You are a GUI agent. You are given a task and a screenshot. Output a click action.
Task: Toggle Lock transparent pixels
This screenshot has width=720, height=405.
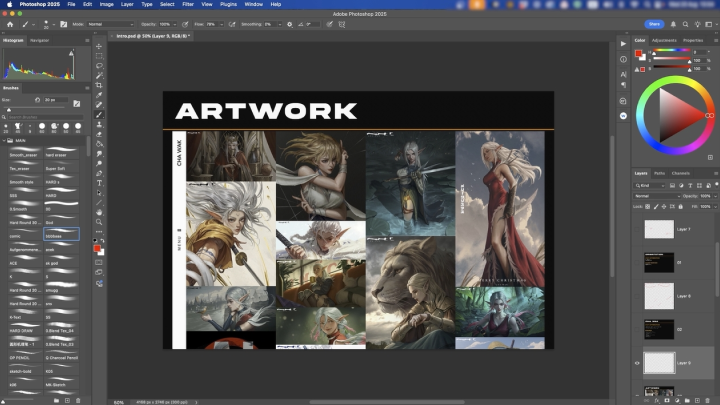click(647, 207)
